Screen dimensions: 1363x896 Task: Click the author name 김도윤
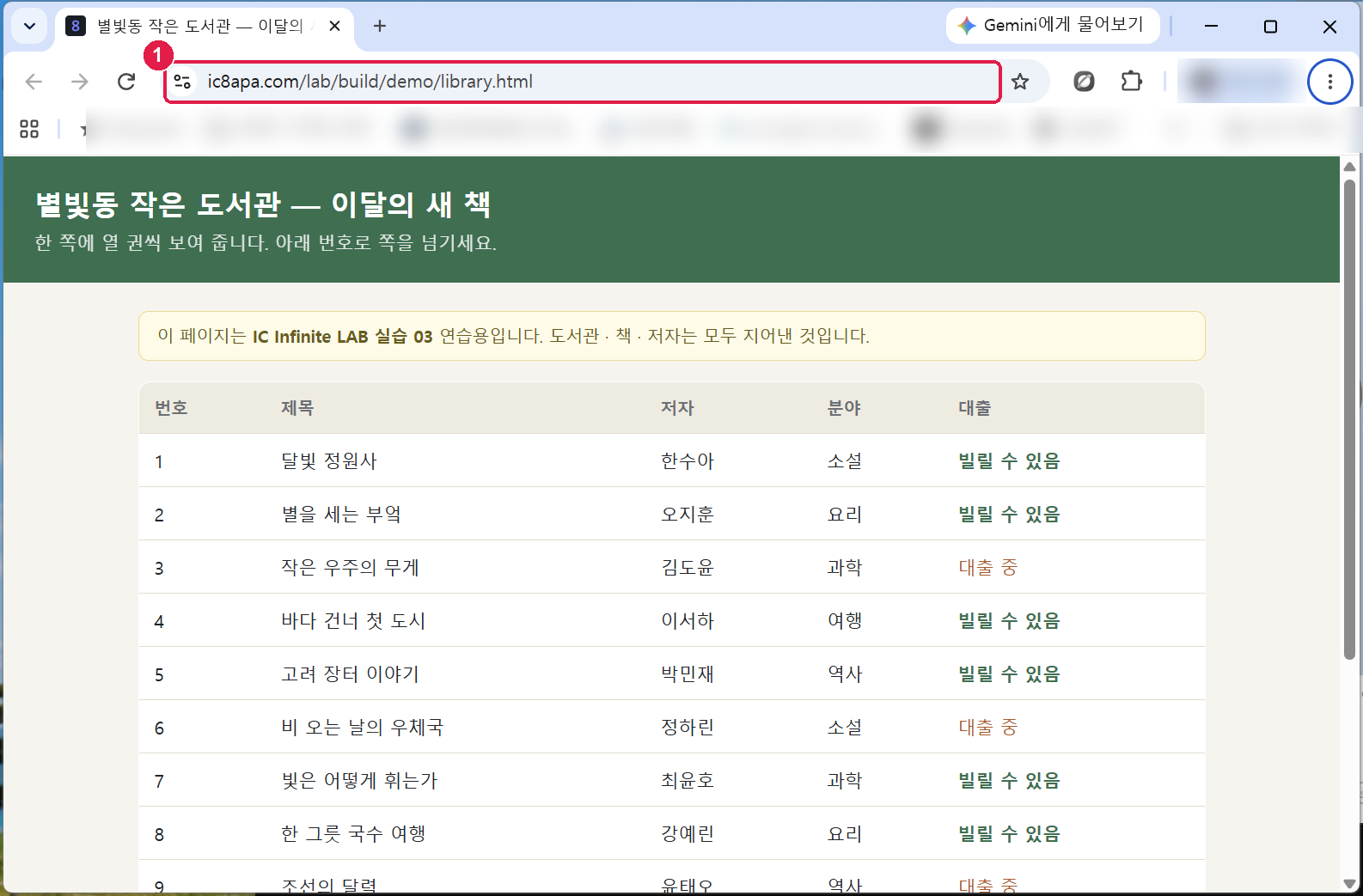pos(688,568)
